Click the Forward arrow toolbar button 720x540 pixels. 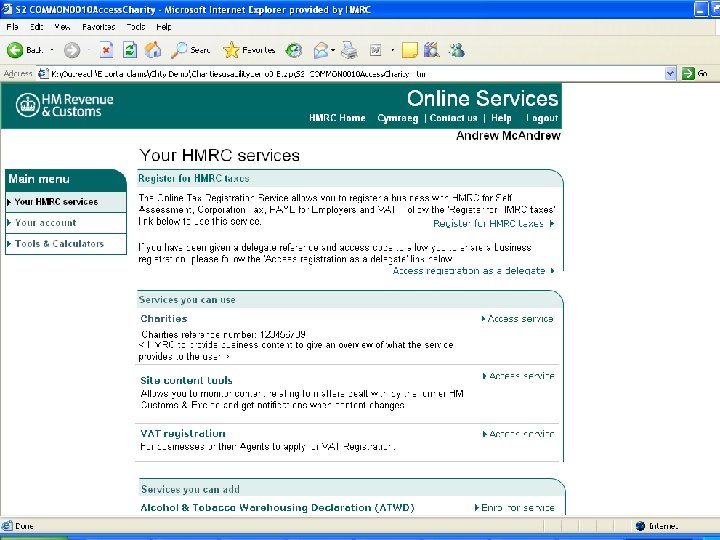coord(72,50)
